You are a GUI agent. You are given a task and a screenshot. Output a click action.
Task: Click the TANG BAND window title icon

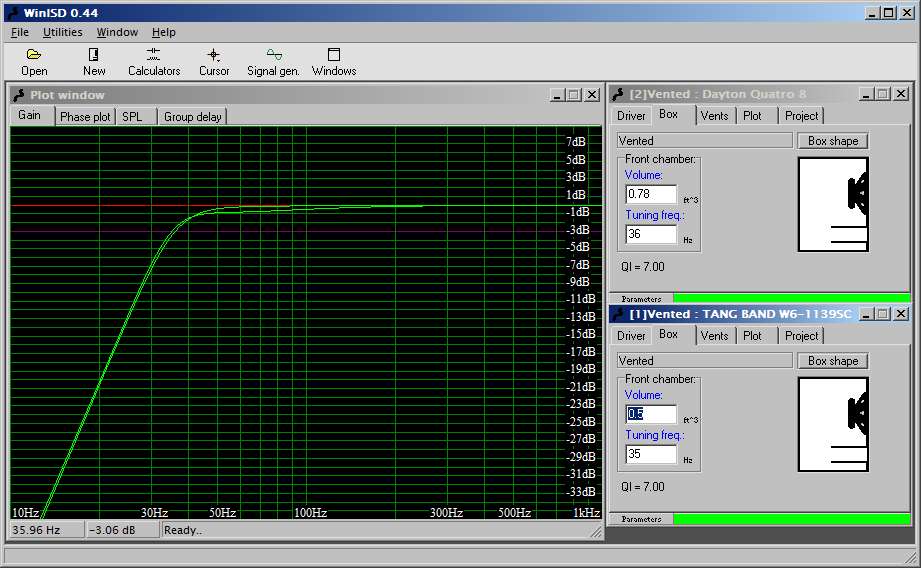(x=617, y=314)
